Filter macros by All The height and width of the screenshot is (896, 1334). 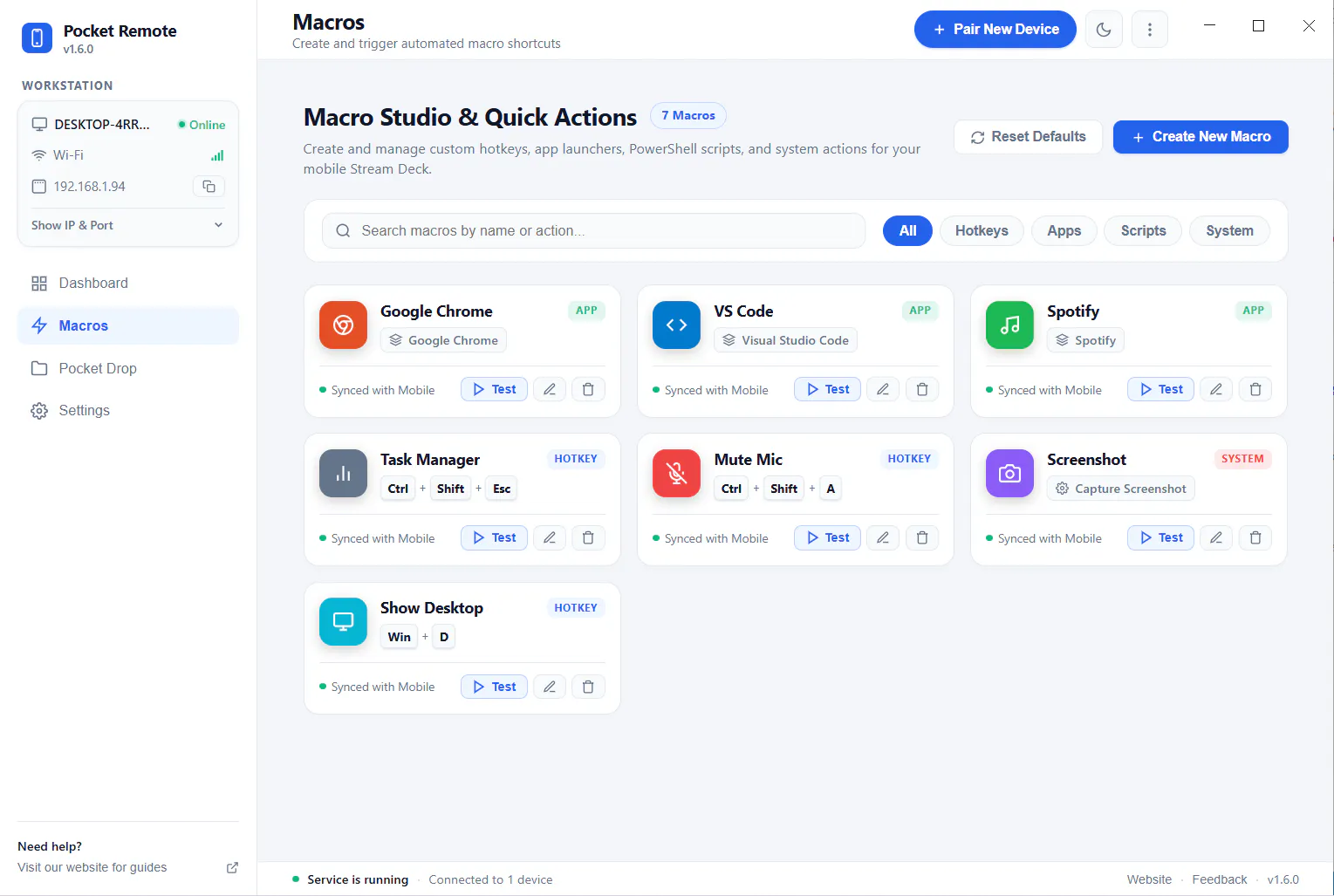[x=908, y=230]
